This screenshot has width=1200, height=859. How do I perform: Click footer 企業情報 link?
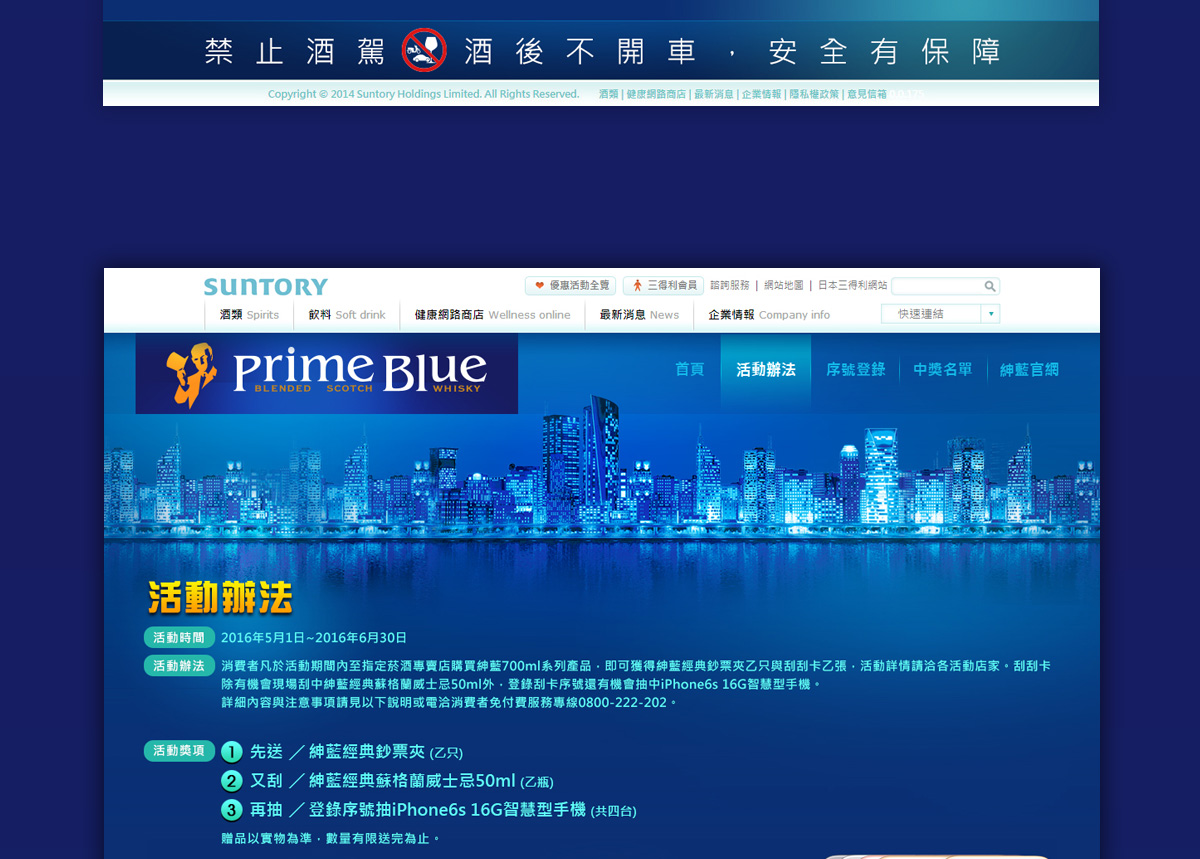click(x=761, y=94)
